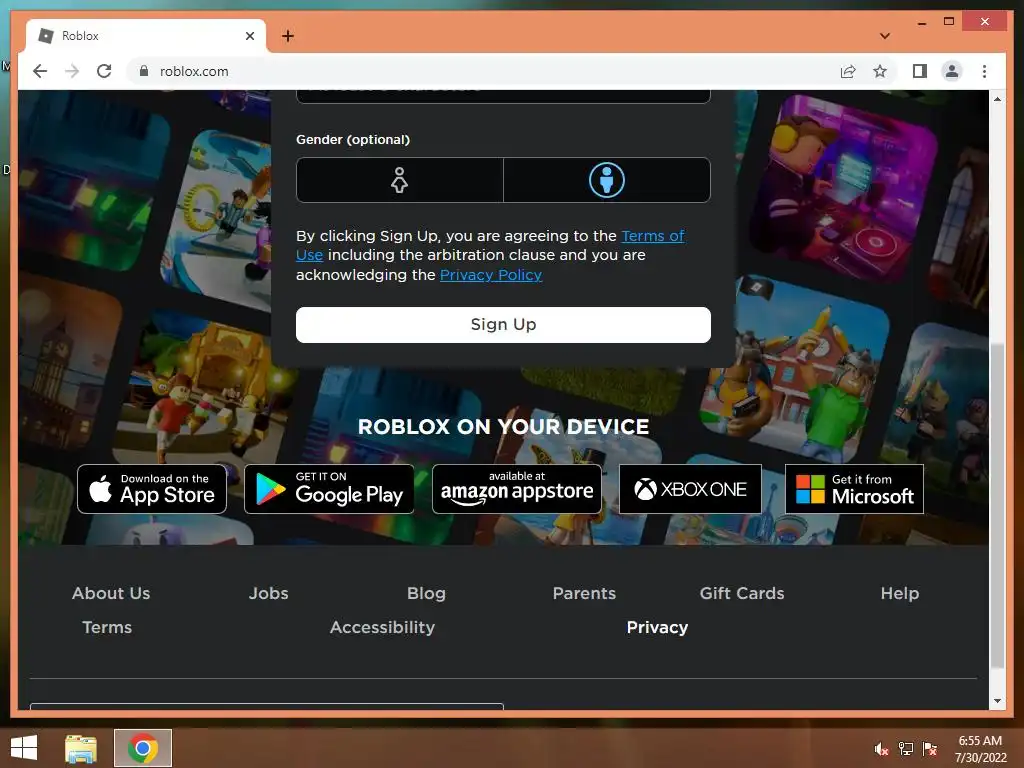
Task: Click the scrollbar down arrow
Action: tap(997, 701)
